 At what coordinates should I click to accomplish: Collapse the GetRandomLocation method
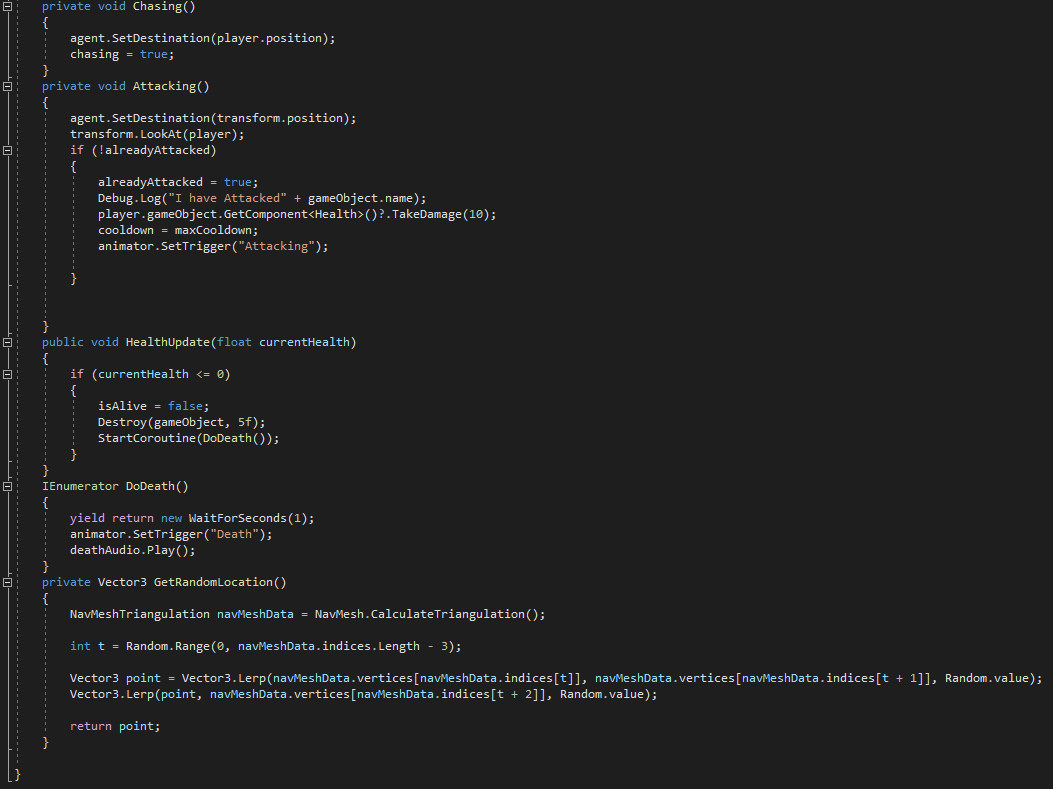(x=8, y=582)
